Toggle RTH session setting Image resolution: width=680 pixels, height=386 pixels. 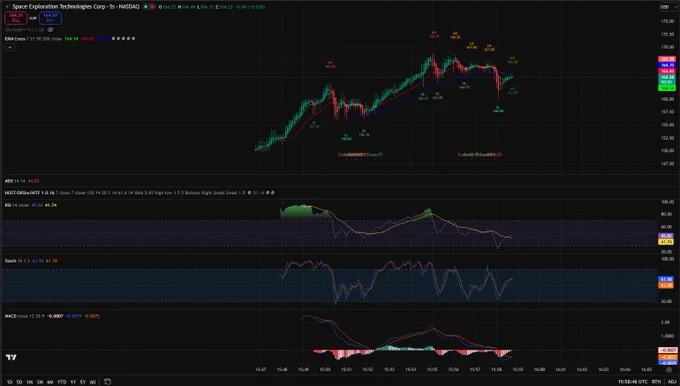(x=656, y=382)
